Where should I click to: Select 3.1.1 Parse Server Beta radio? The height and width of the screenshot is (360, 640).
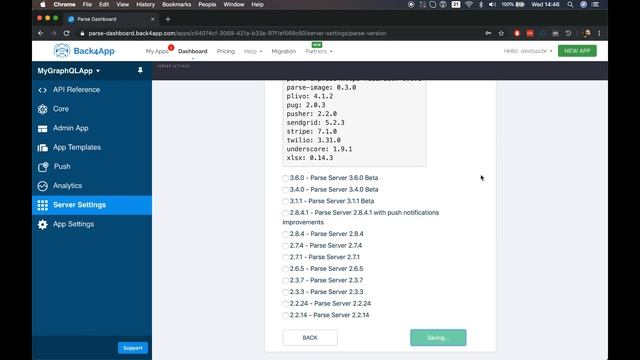(x=285, y=201)
